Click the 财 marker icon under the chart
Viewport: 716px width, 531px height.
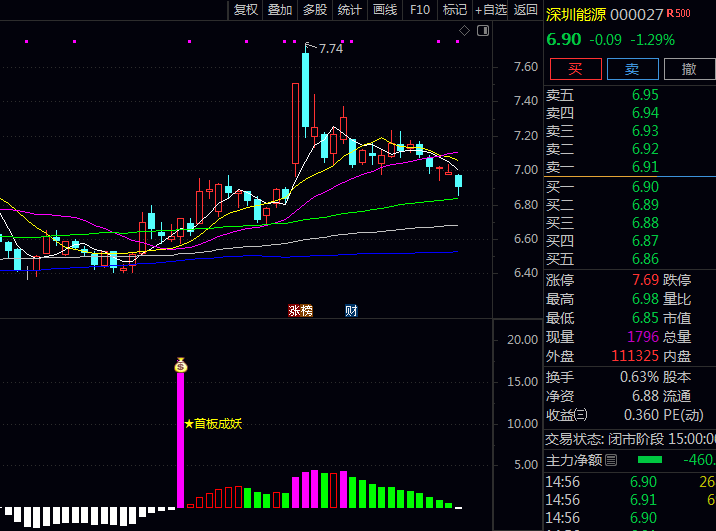click(x=351, y=310)
